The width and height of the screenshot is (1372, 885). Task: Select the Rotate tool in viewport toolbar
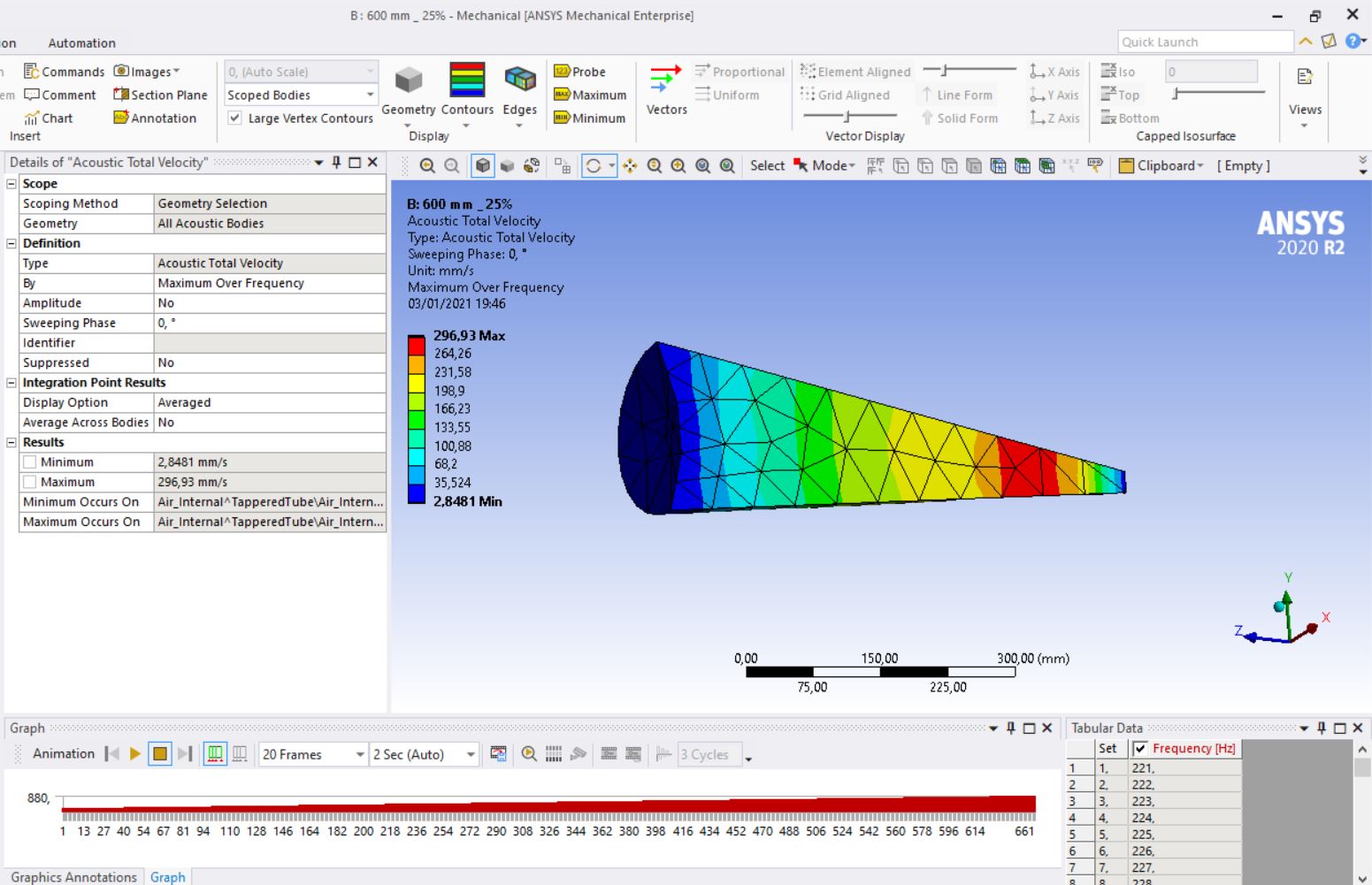coord(594,165)
